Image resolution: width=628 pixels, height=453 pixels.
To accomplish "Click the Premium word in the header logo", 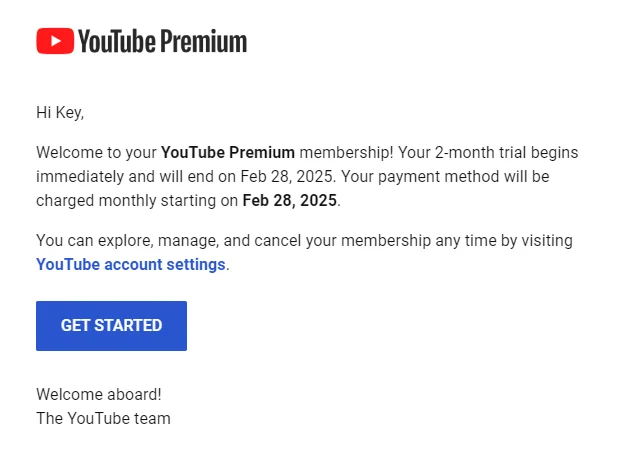I will pyautogui.click(x=203, y=41).
